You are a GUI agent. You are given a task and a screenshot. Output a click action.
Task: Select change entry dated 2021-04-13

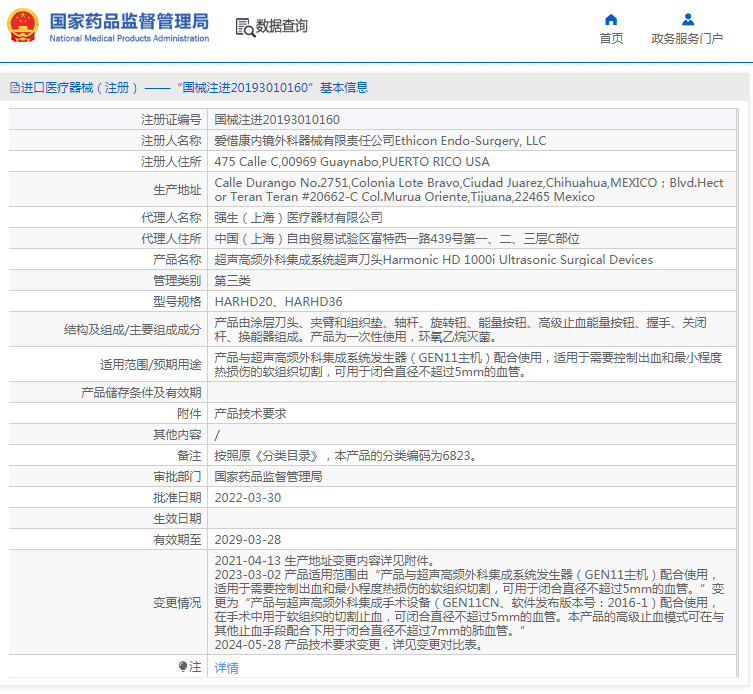point(325,561)
